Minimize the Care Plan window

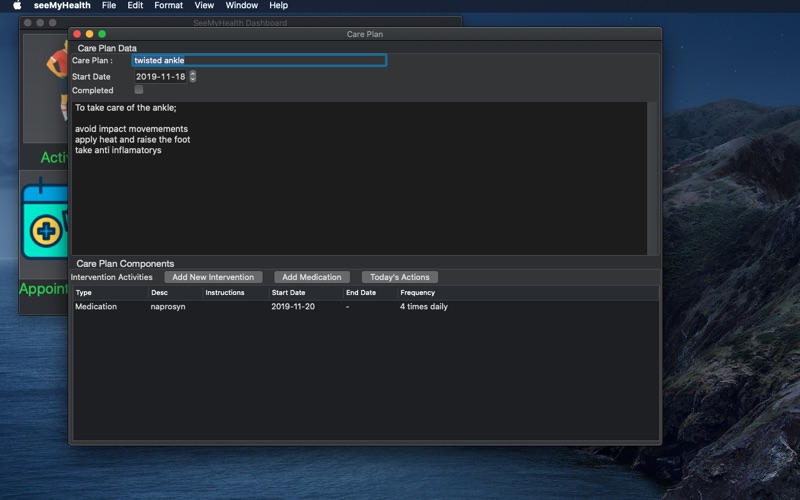89,34
